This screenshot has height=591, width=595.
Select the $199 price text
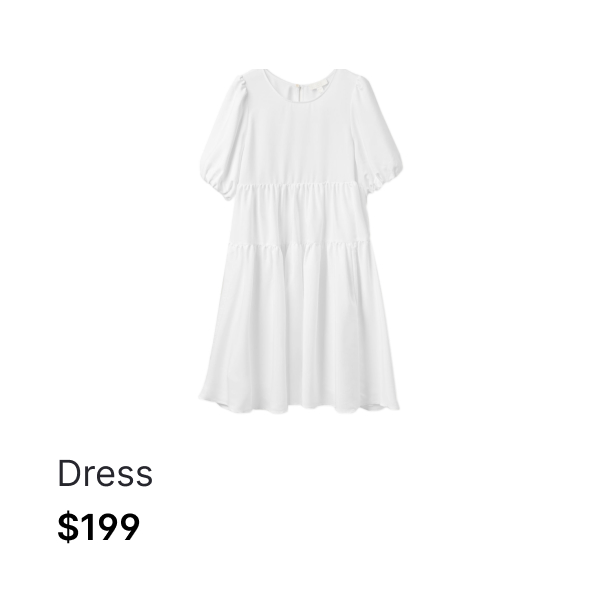click(x=99, y=527)
